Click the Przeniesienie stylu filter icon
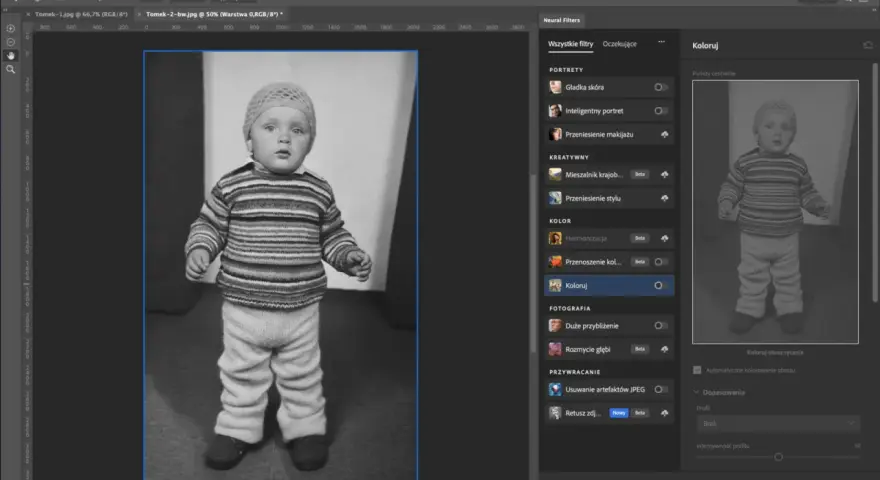 point(555,198)
